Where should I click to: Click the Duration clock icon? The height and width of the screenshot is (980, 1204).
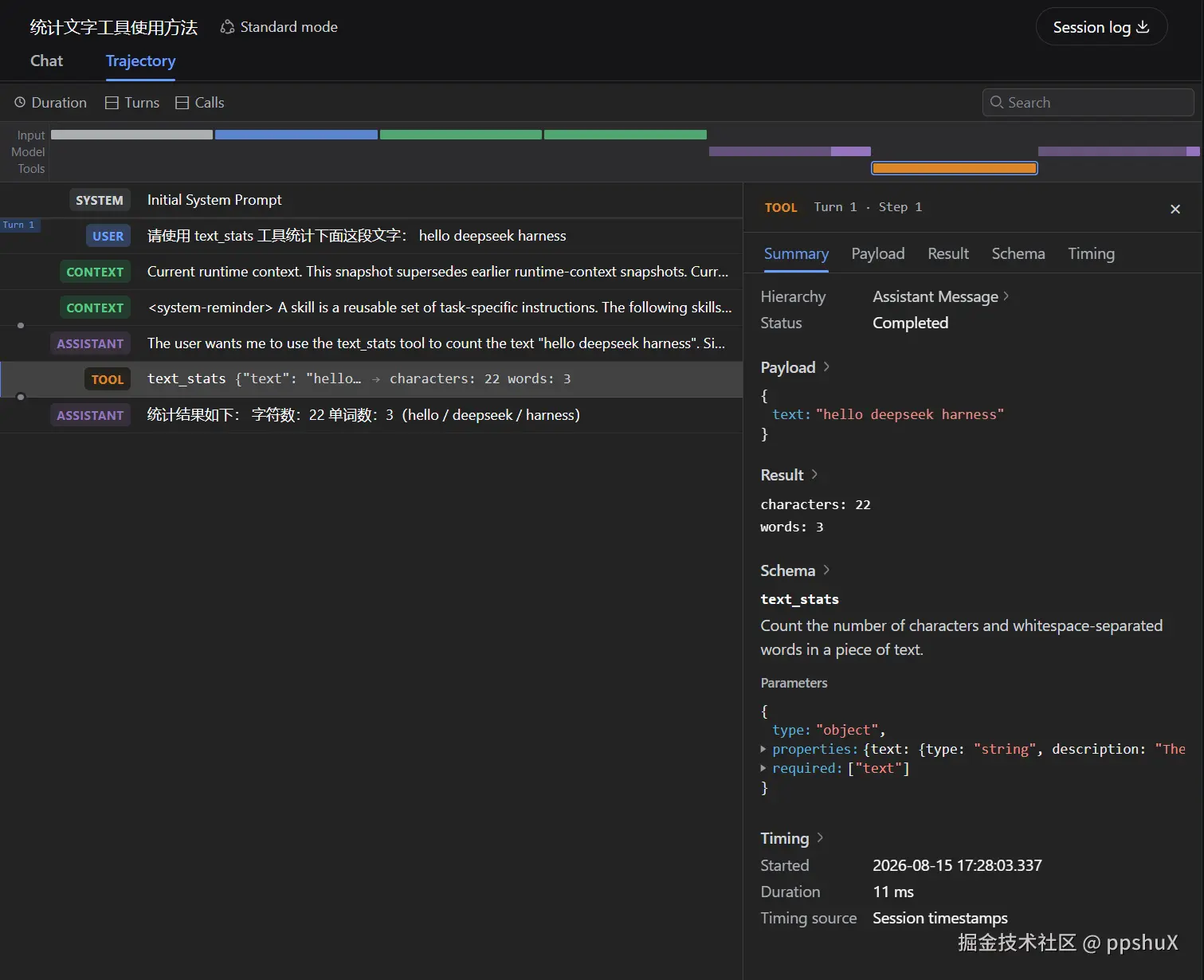pos(20,103)
